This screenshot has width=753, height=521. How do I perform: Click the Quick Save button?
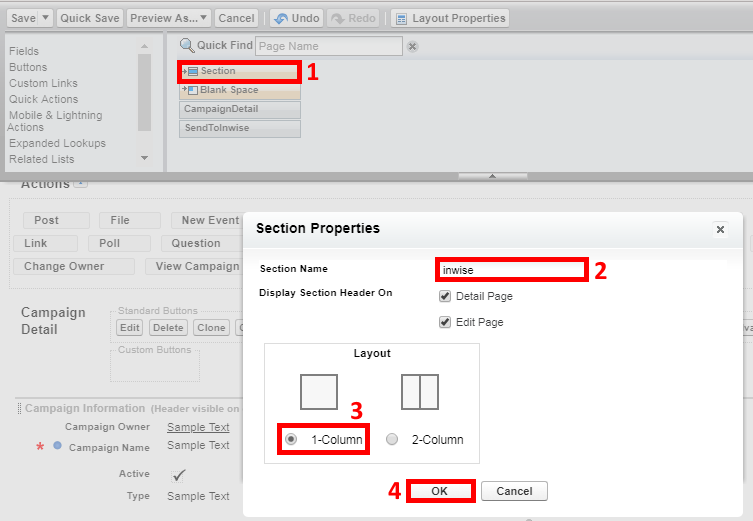pyautogui.click(x=89, y=18)
